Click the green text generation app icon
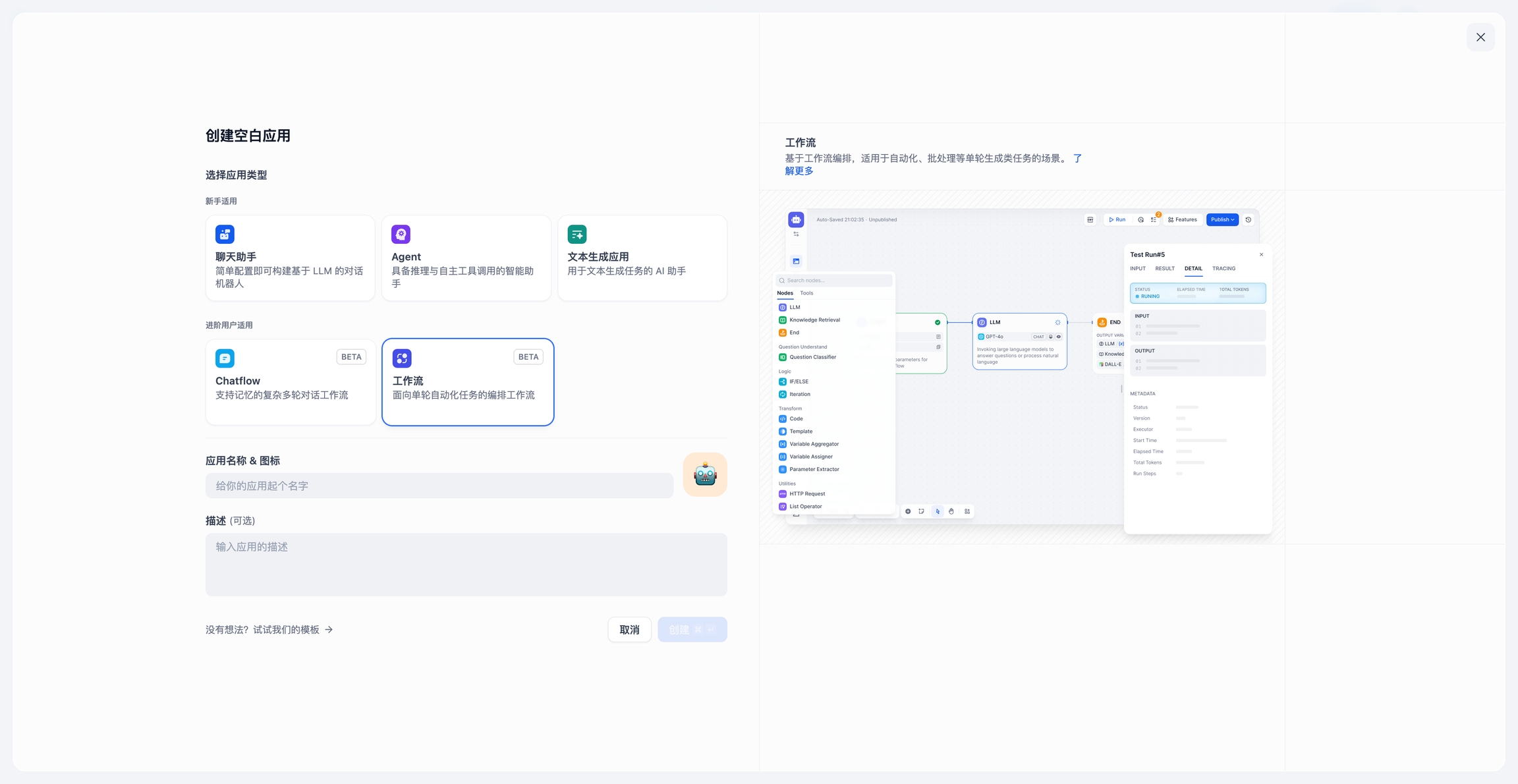 pos(576,234)
